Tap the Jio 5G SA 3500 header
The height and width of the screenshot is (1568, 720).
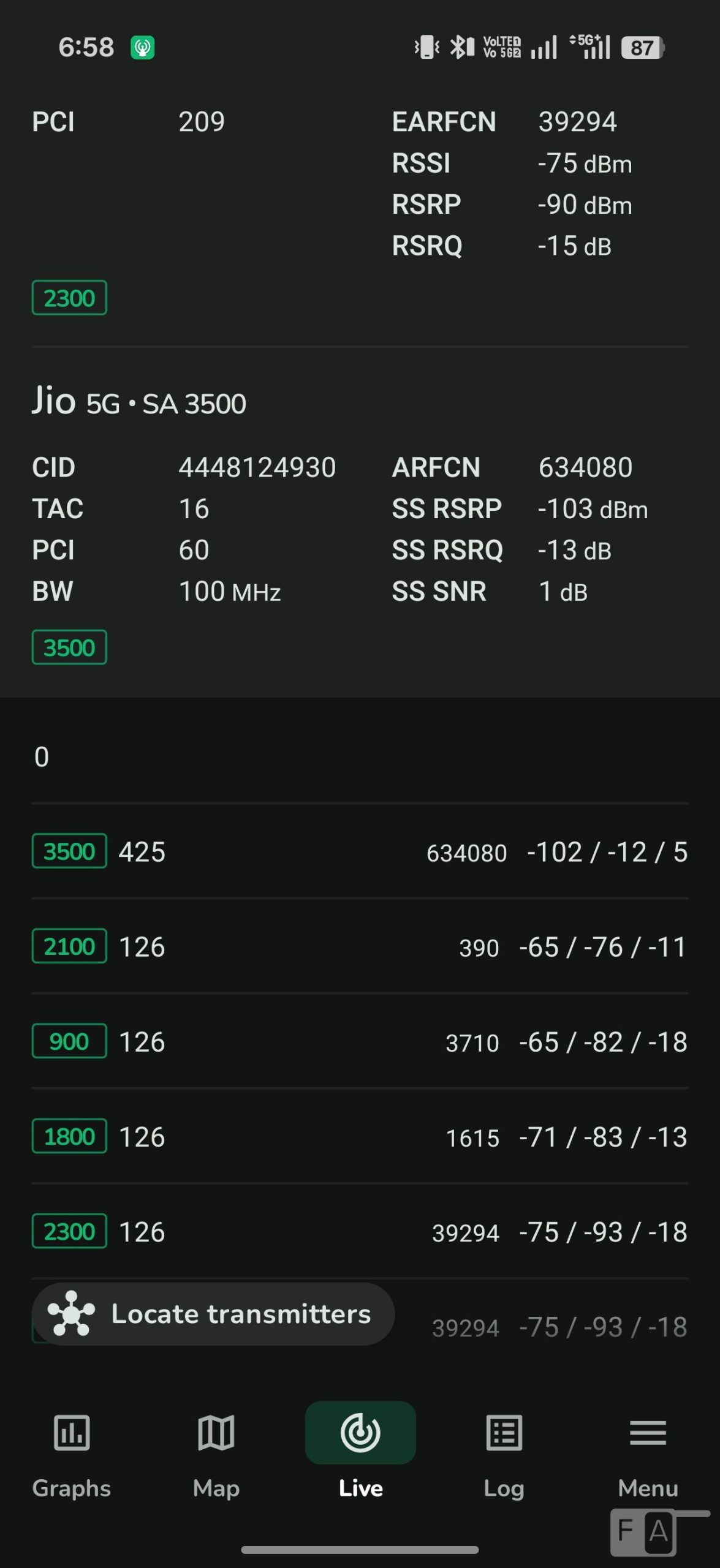pyautogui.click(x=139, y=402)
